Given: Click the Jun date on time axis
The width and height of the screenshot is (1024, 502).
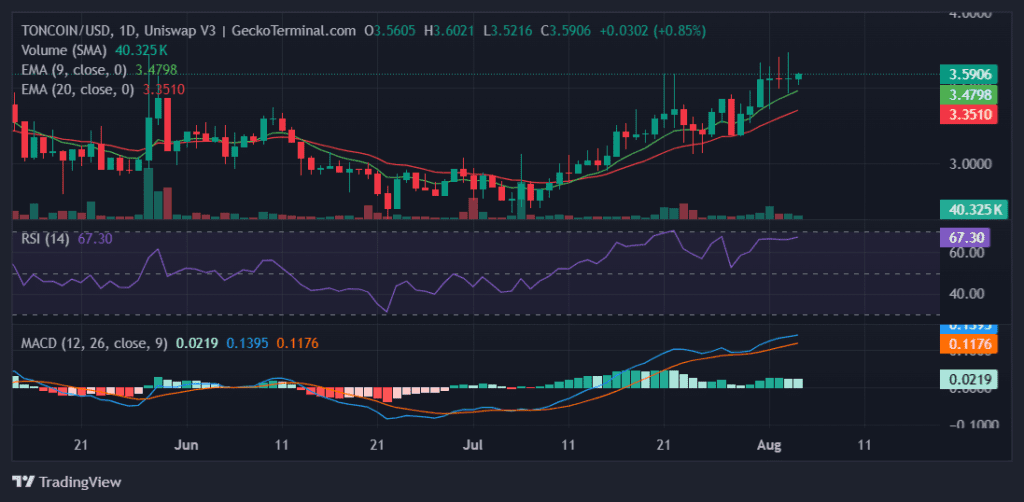Looking at the screenshot, I should tap(187, 446).
